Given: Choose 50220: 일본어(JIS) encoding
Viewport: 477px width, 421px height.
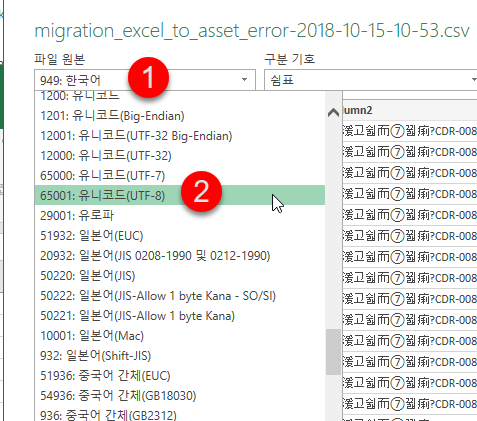Looking at the screenshot, I should coord(180,276).
